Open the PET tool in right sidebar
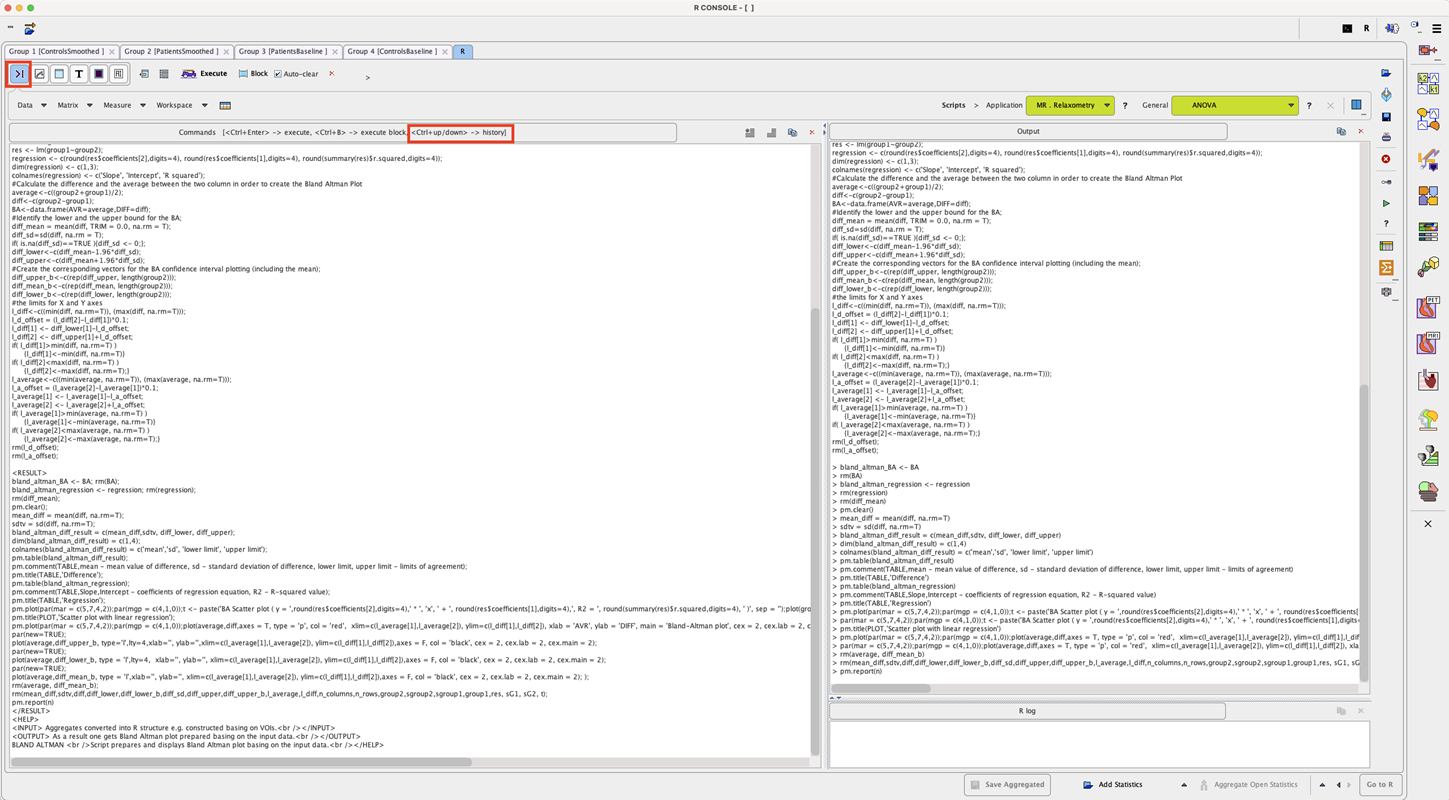Screen dimensions: 1449x800 1428,307
